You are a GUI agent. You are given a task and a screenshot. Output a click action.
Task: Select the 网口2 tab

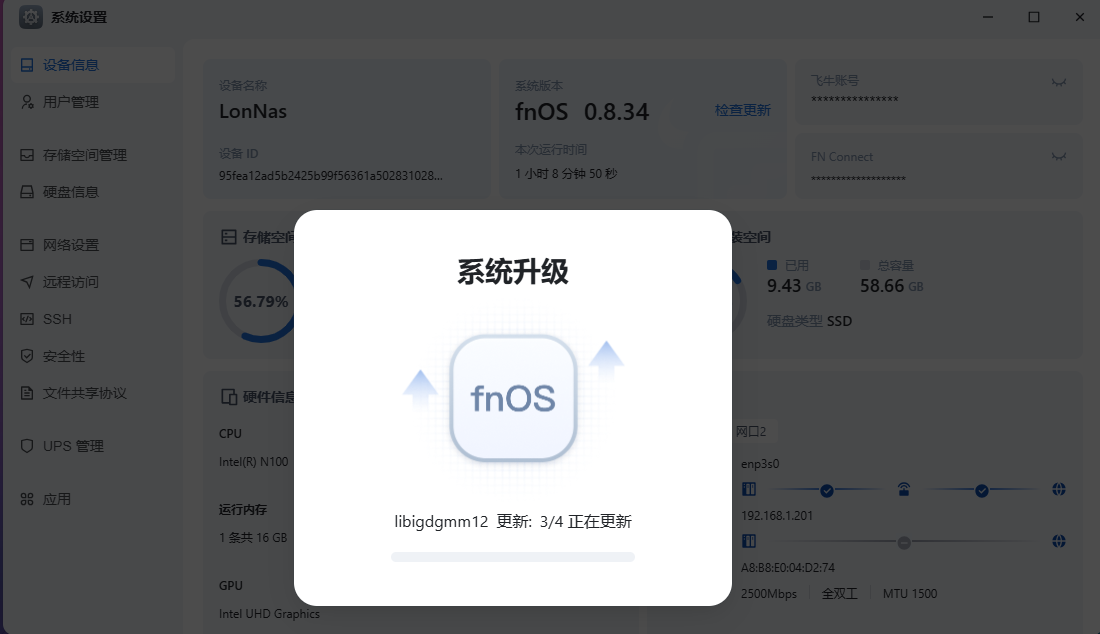751,431
